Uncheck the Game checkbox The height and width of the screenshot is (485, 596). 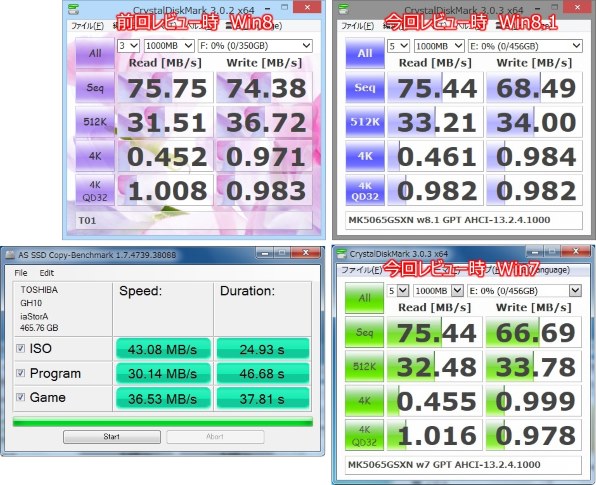[21, 397]
